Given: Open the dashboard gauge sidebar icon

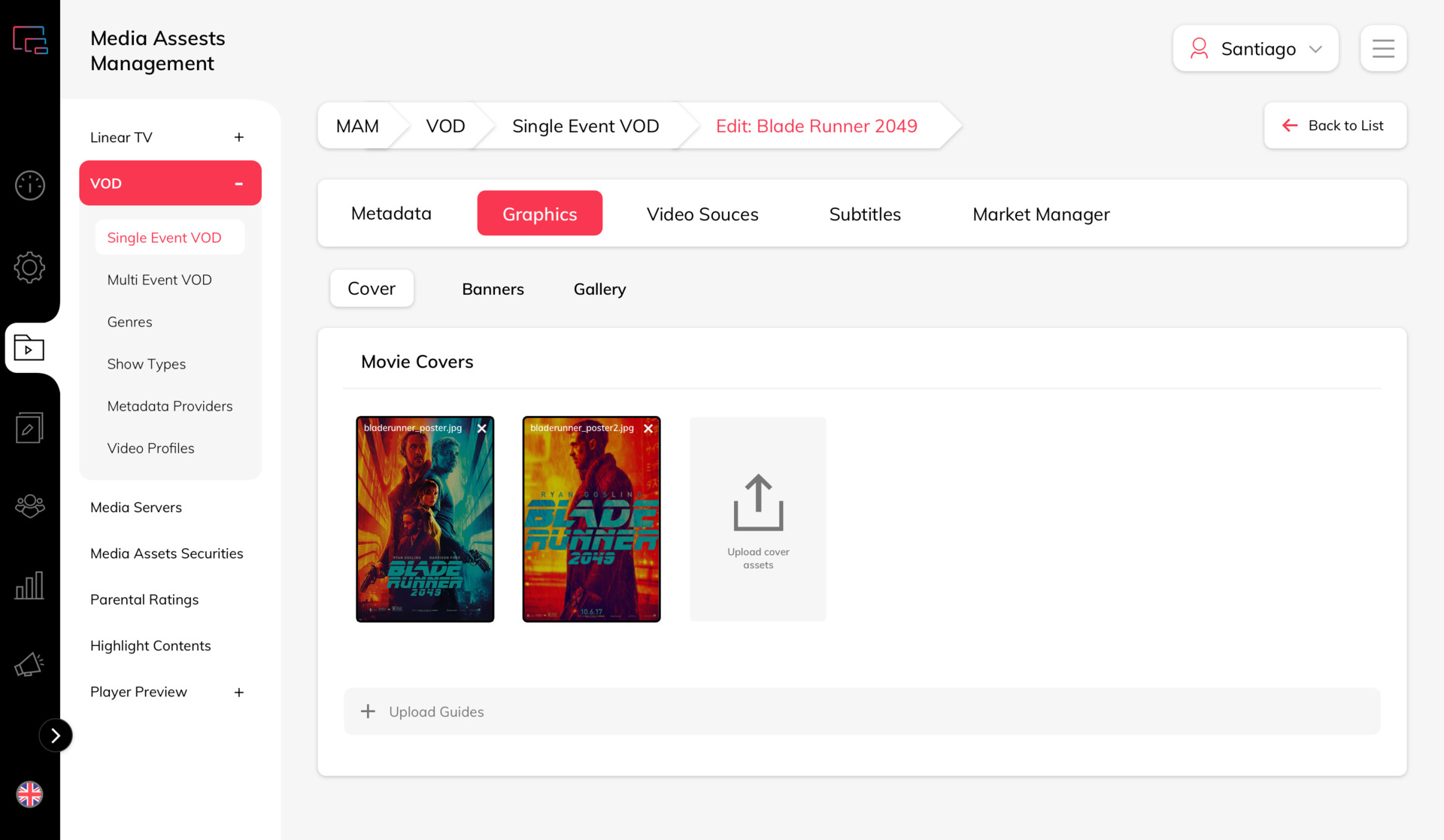Looking at the screenshot, I should 30,185.
